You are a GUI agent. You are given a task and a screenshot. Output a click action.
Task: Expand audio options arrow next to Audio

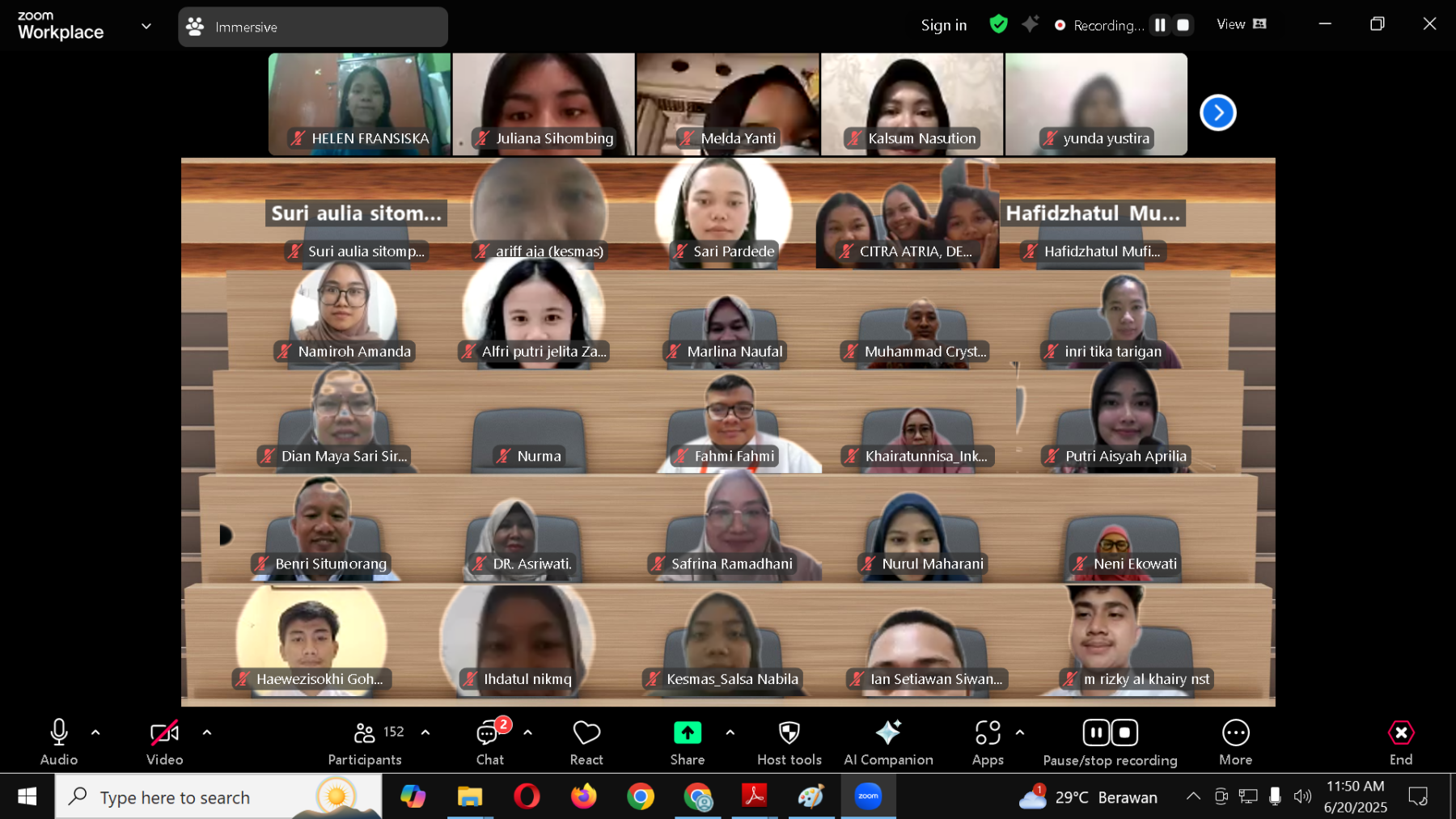click(x=95, y=732)
